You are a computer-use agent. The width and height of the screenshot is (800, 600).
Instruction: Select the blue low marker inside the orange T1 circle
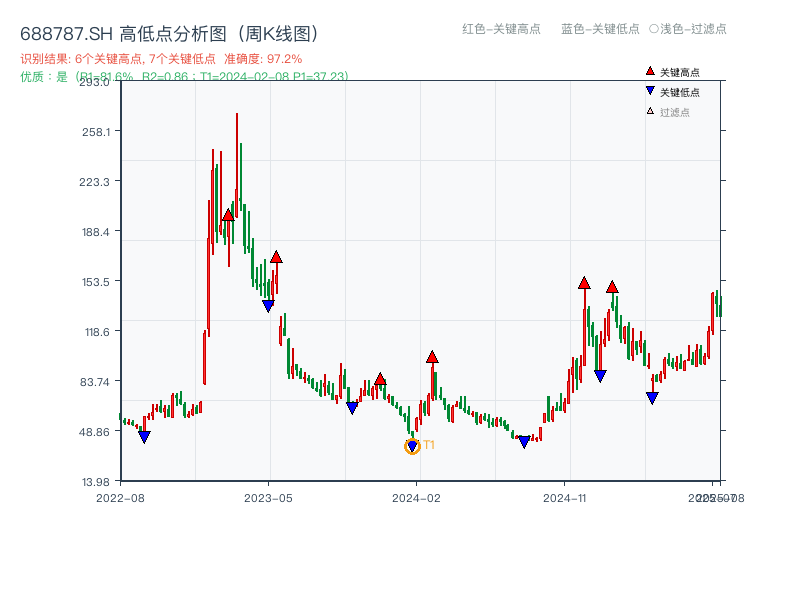[x=411, y=444]
